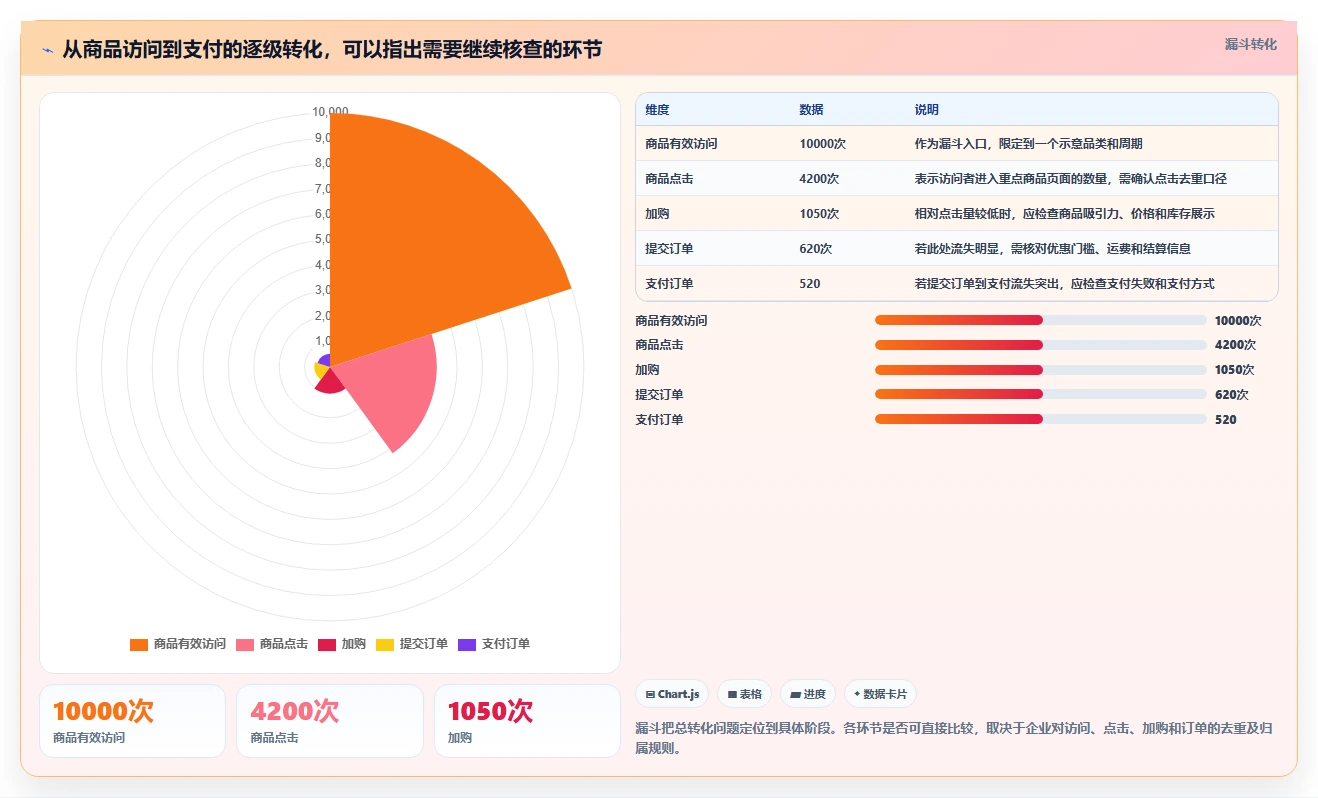Toggle the 加购 legend item
This screenshot has width=1318, height=798.
342,644
